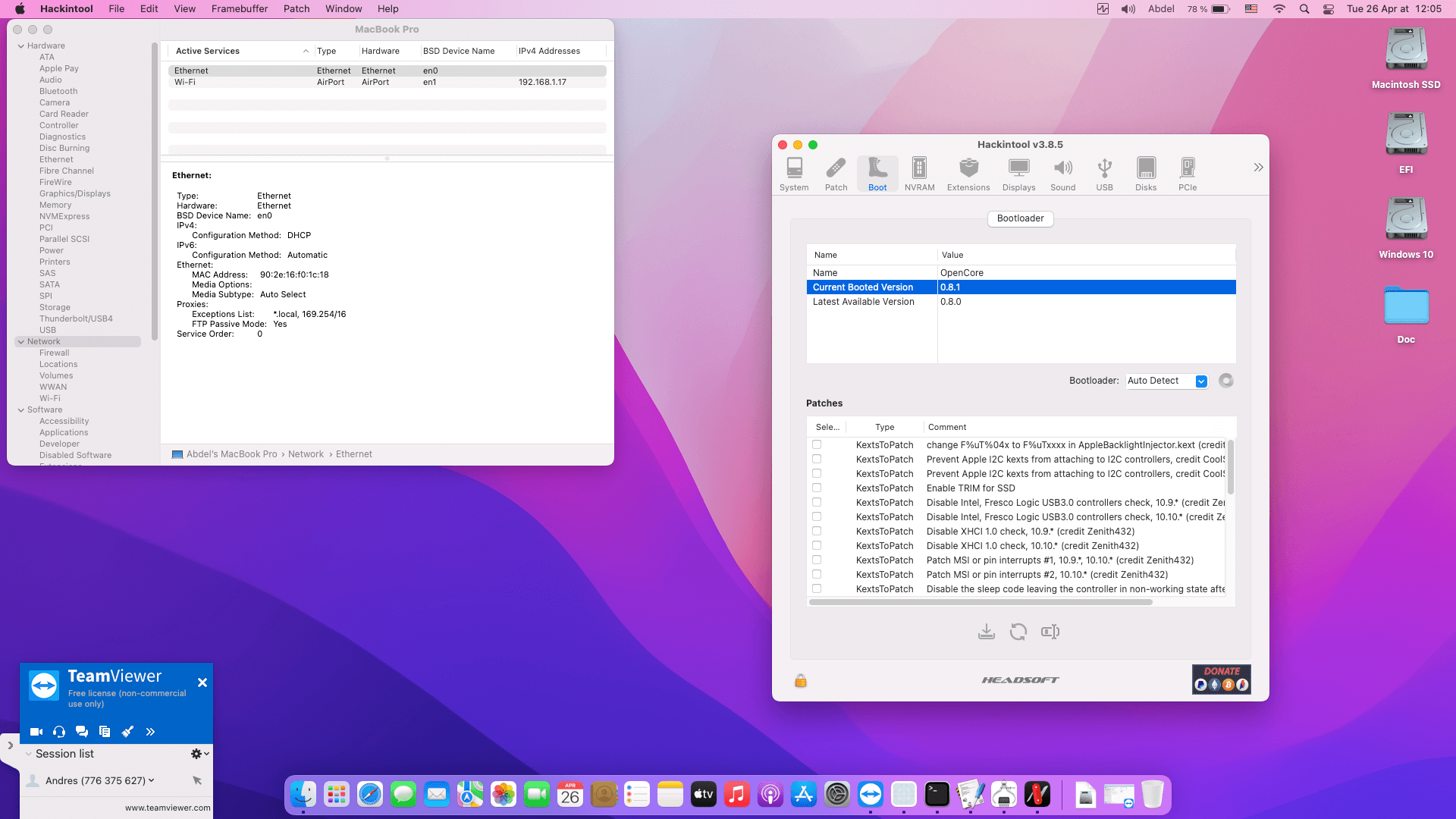Collapse the TeamViewer Session list
The image size is (1456, 819).
[x=29, y=754]
